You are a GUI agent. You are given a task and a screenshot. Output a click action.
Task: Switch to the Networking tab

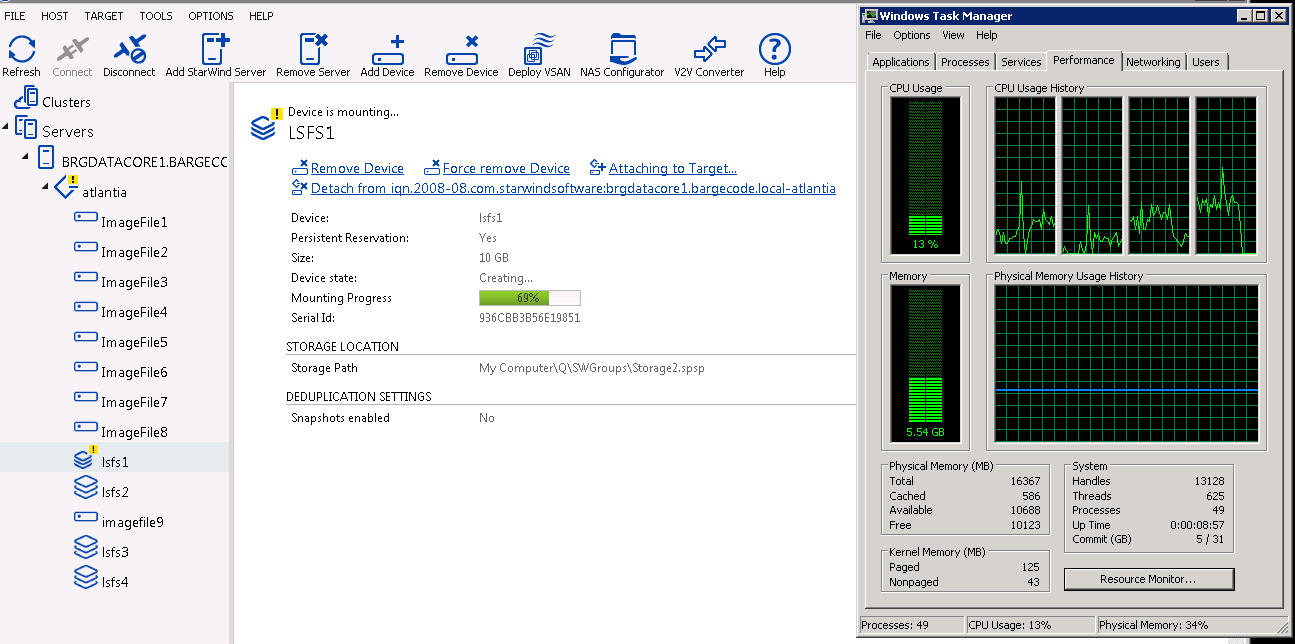[x=1153, y=62]
